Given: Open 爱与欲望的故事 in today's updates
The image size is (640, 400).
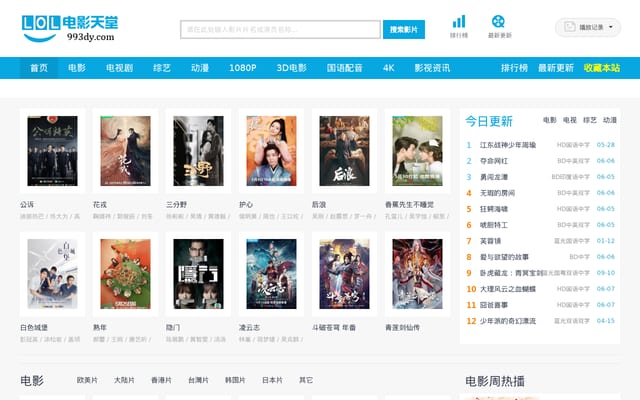Looking at the screenshot, I should click(x=504, y=257).
